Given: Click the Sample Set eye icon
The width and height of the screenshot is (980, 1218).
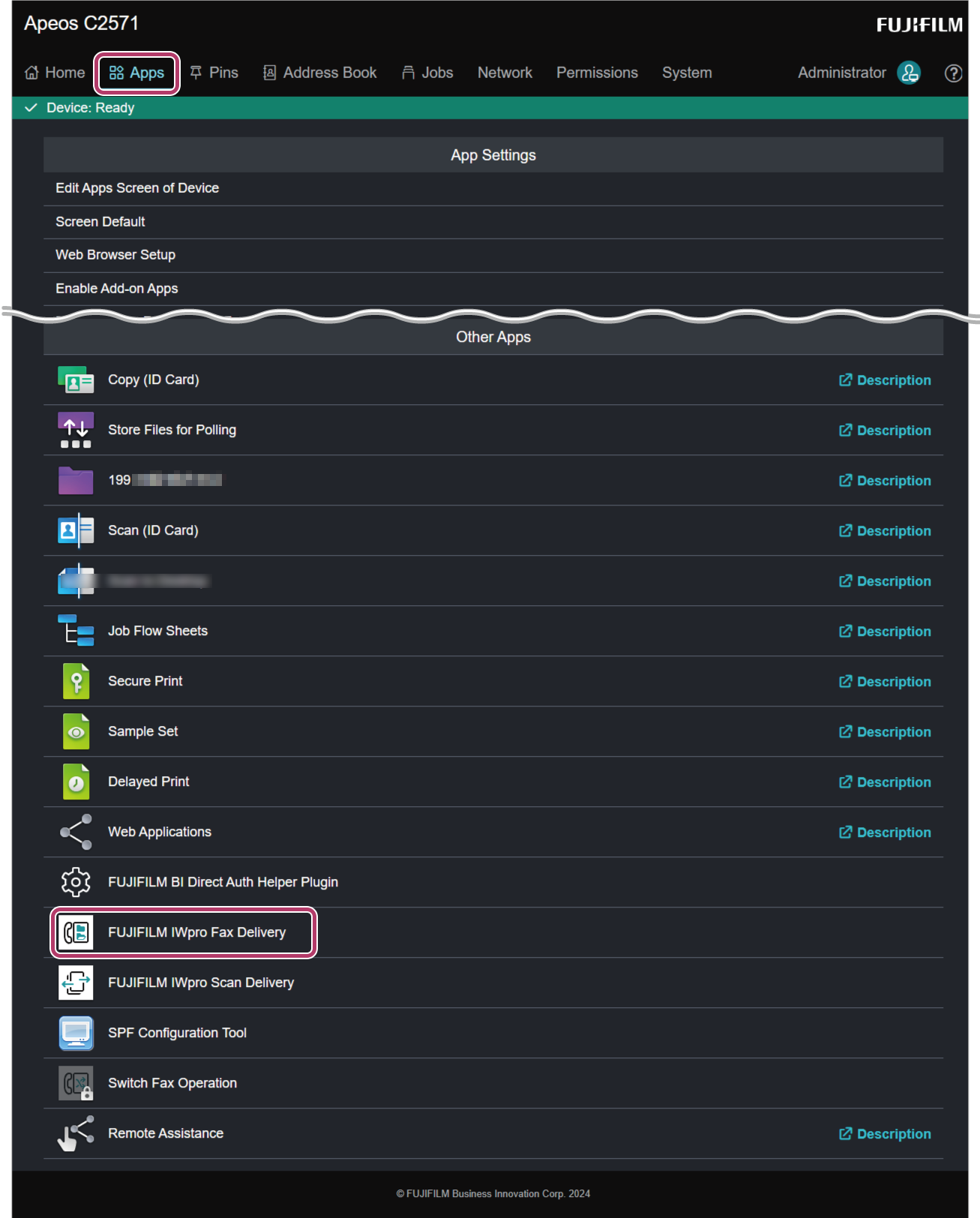Looking at the screenshot, I should click(x=76, y=731).
